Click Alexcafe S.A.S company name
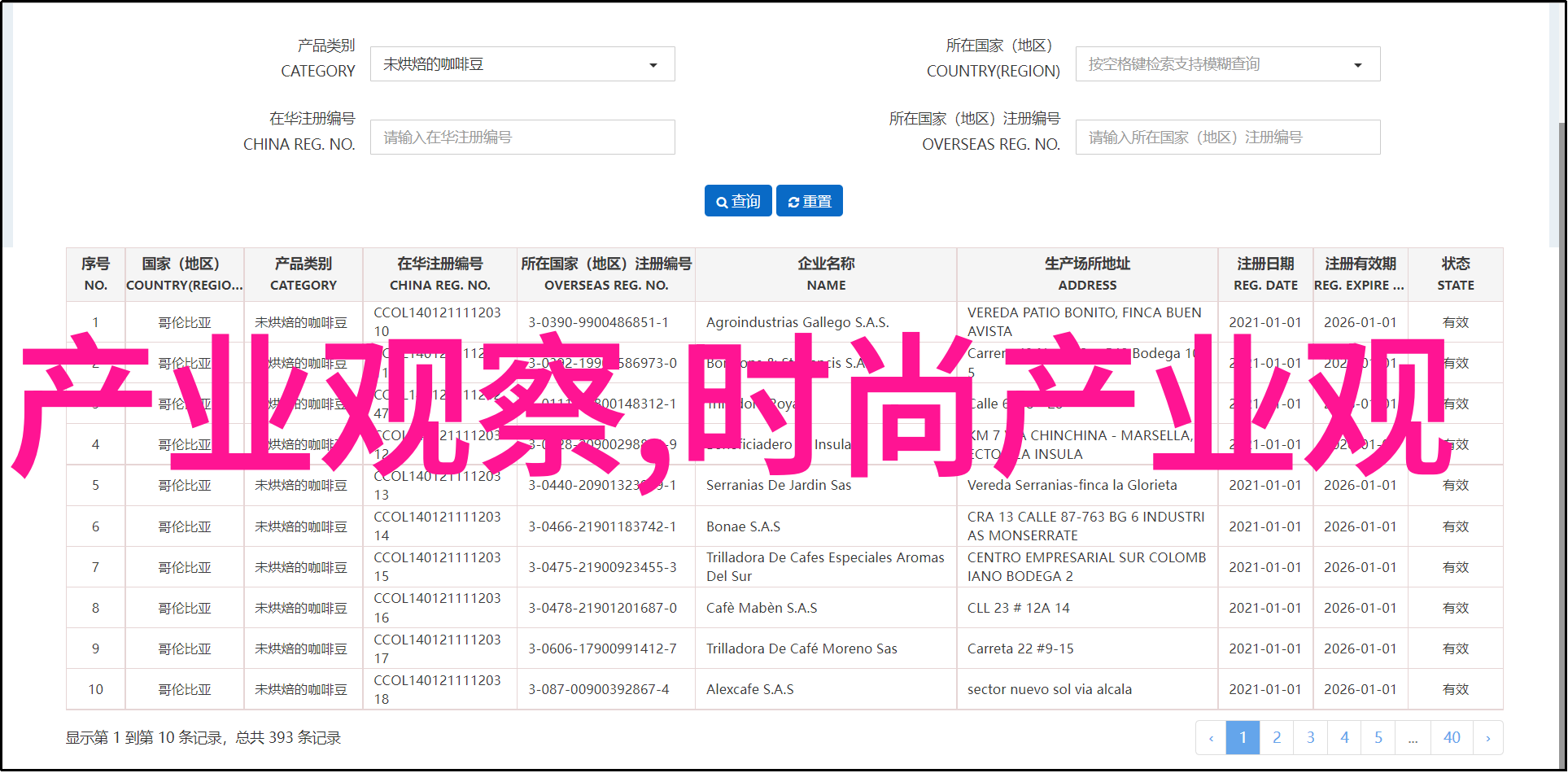 click(x=750, y=690)
